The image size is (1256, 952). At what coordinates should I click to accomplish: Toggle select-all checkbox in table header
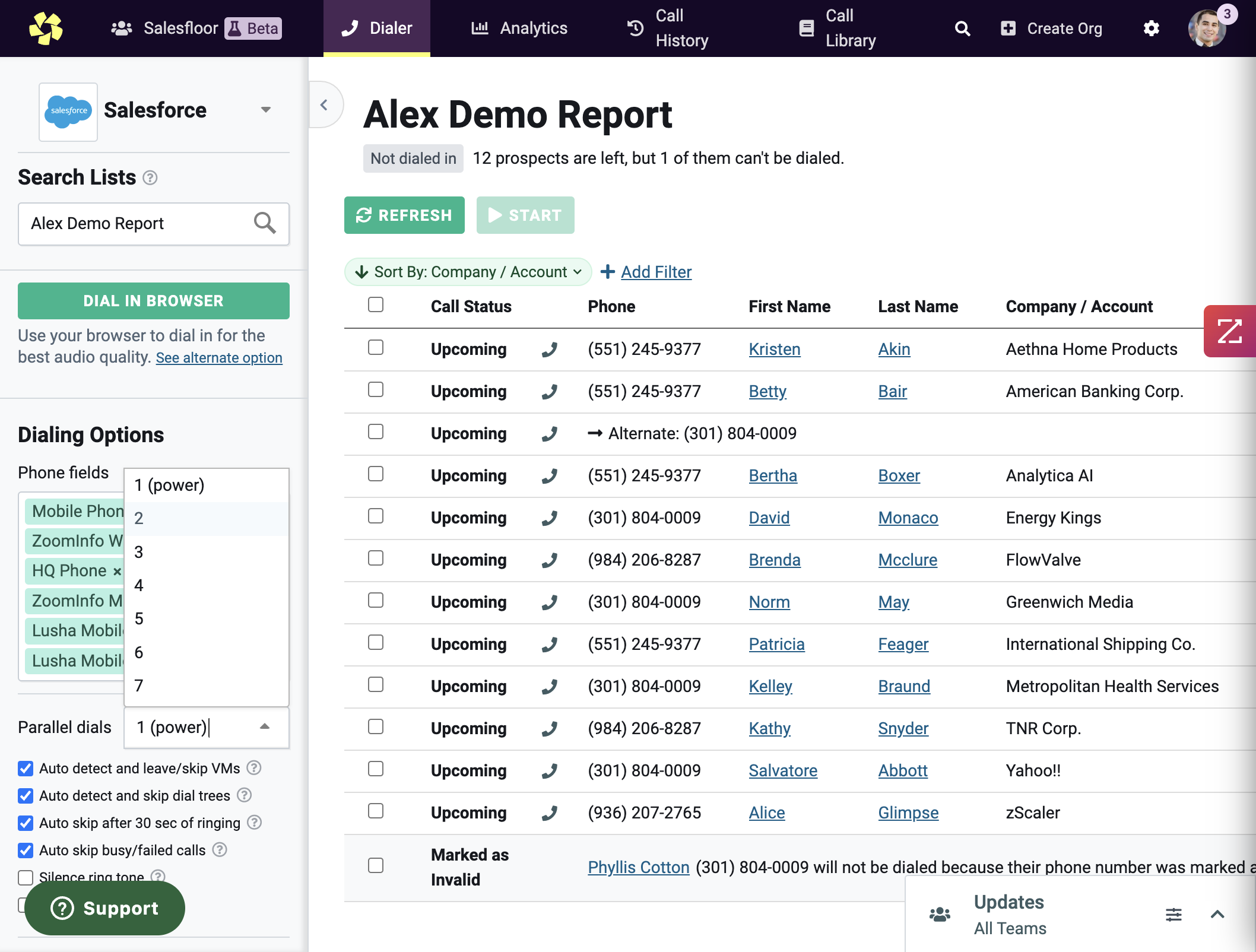tap(376, 305)
